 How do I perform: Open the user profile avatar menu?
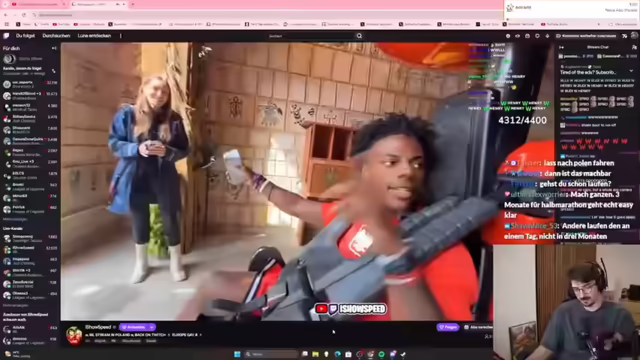(x=634, y=36)
